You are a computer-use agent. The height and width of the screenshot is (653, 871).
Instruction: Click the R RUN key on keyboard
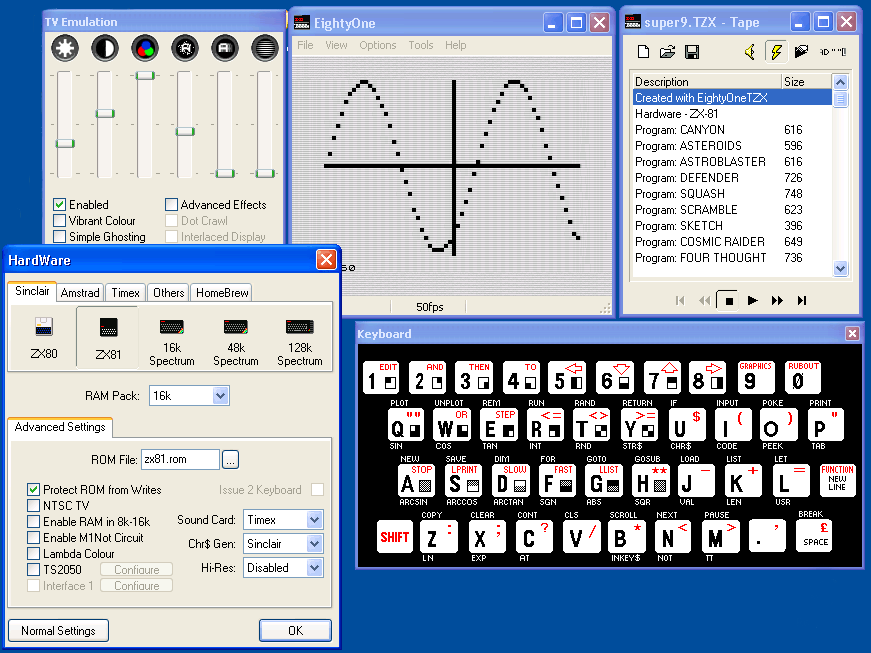pyautogui.click(x=545, y=425)
